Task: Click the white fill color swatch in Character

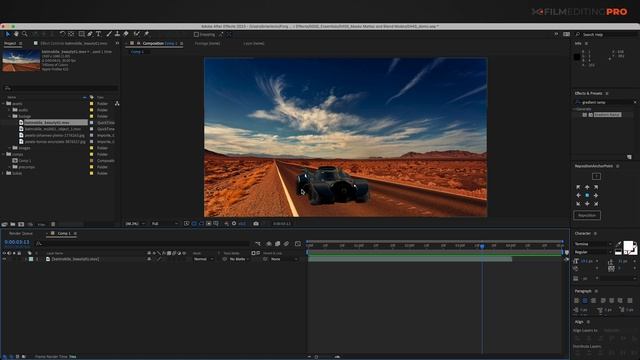Action: pos(628,246)
